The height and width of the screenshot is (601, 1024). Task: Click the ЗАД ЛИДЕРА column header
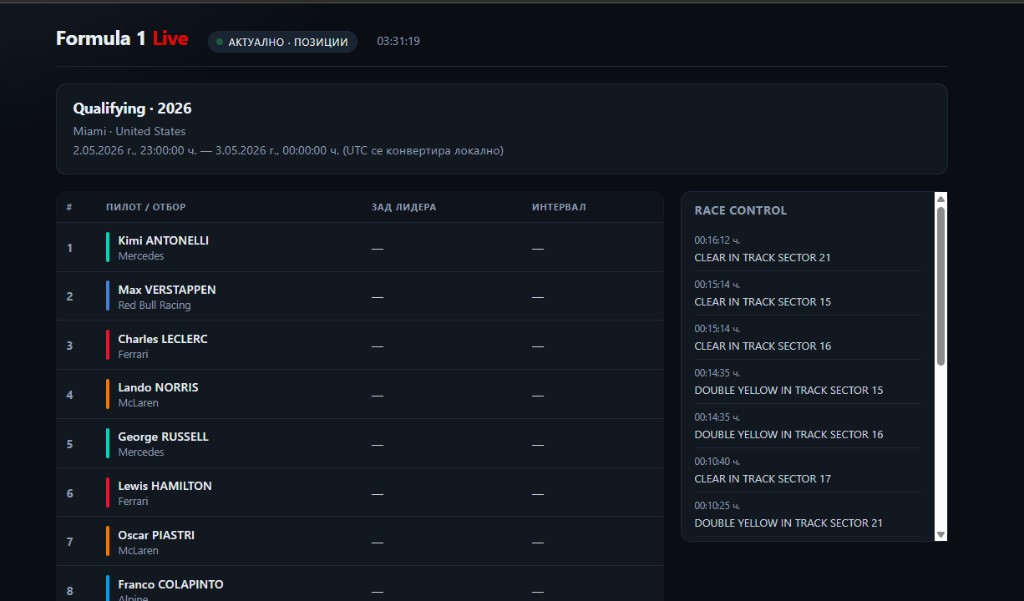404,207
